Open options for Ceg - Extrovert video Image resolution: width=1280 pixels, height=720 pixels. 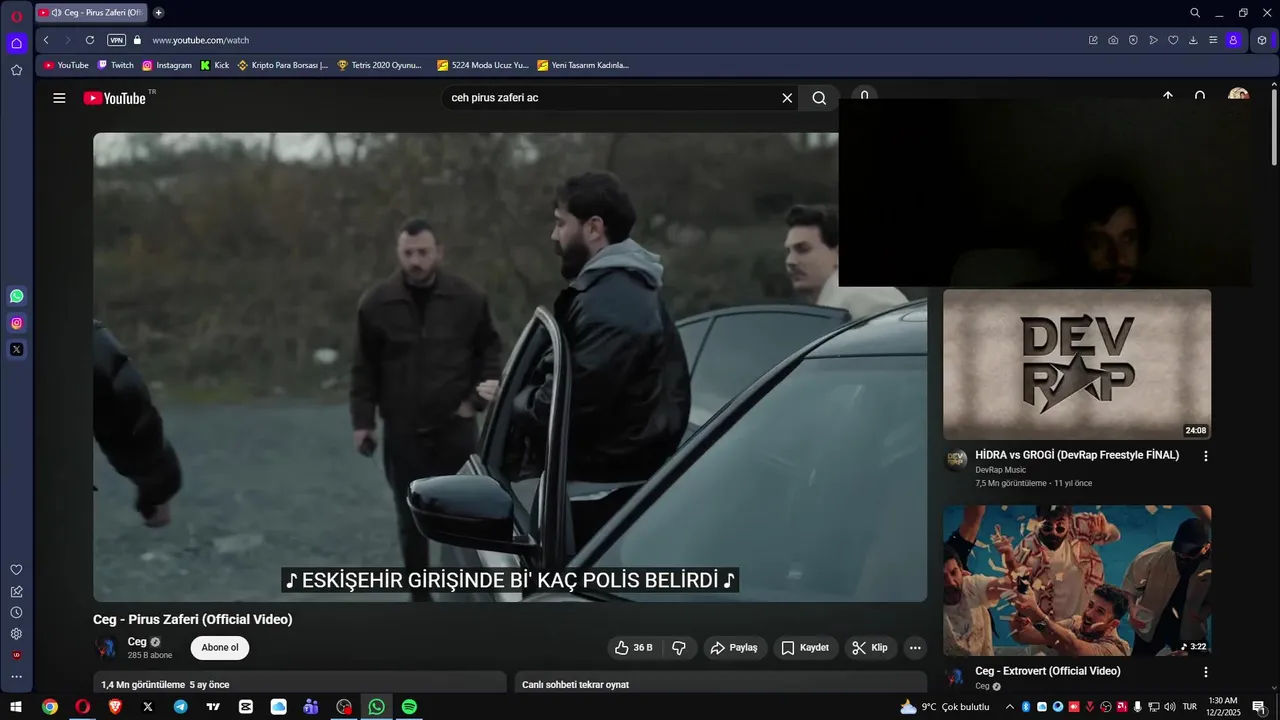coord(1205,672)
